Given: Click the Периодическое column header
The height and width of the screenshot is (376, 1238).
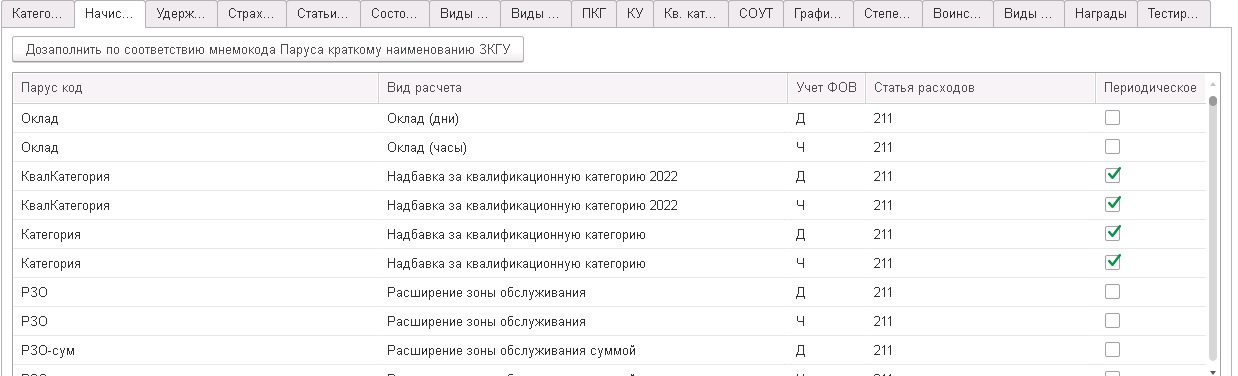Looking at the screenshot, I should tap(1150, 88).
